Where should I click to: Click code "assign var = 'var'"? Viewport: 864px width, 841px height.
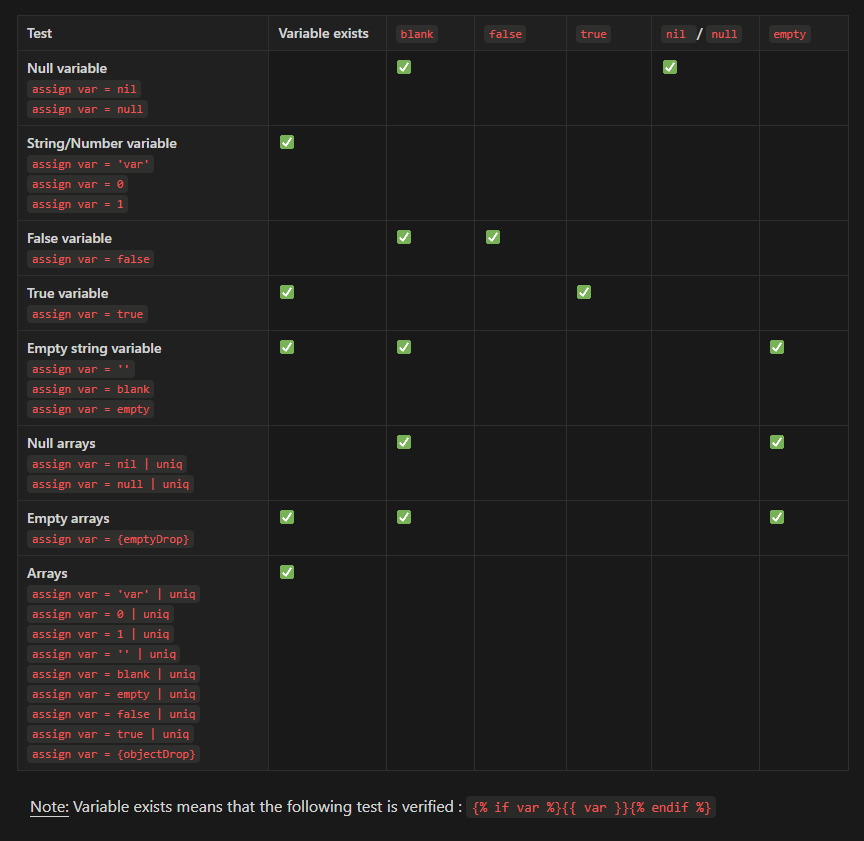(90, 164)
